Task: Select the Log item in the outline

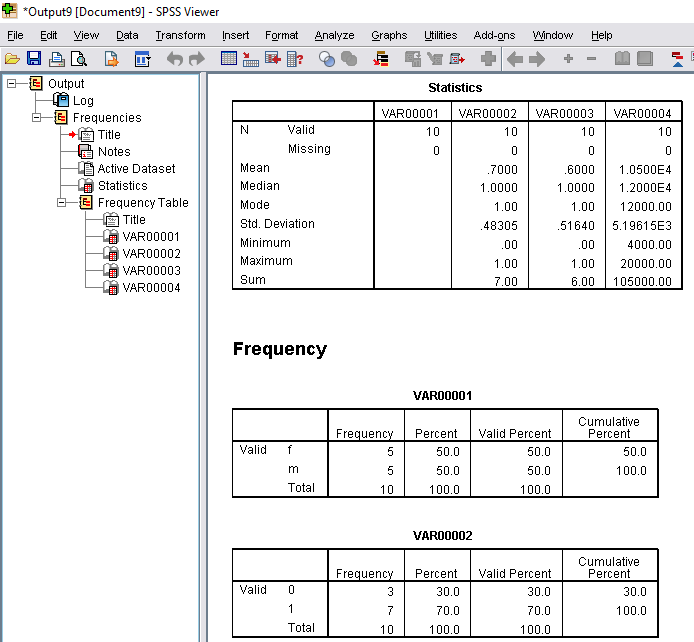Action: pos(83,101)
